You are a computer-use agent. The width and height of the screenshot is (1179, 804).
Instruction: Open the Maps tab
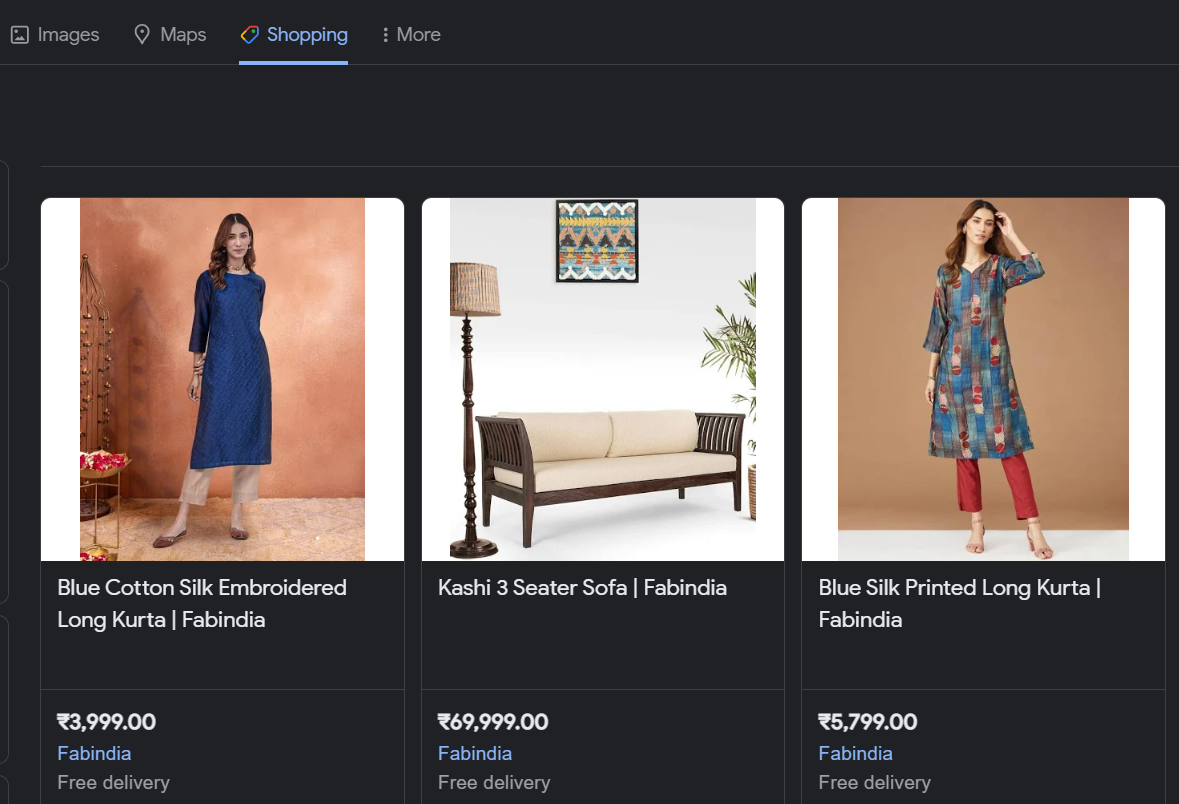[x=182, y=33]
